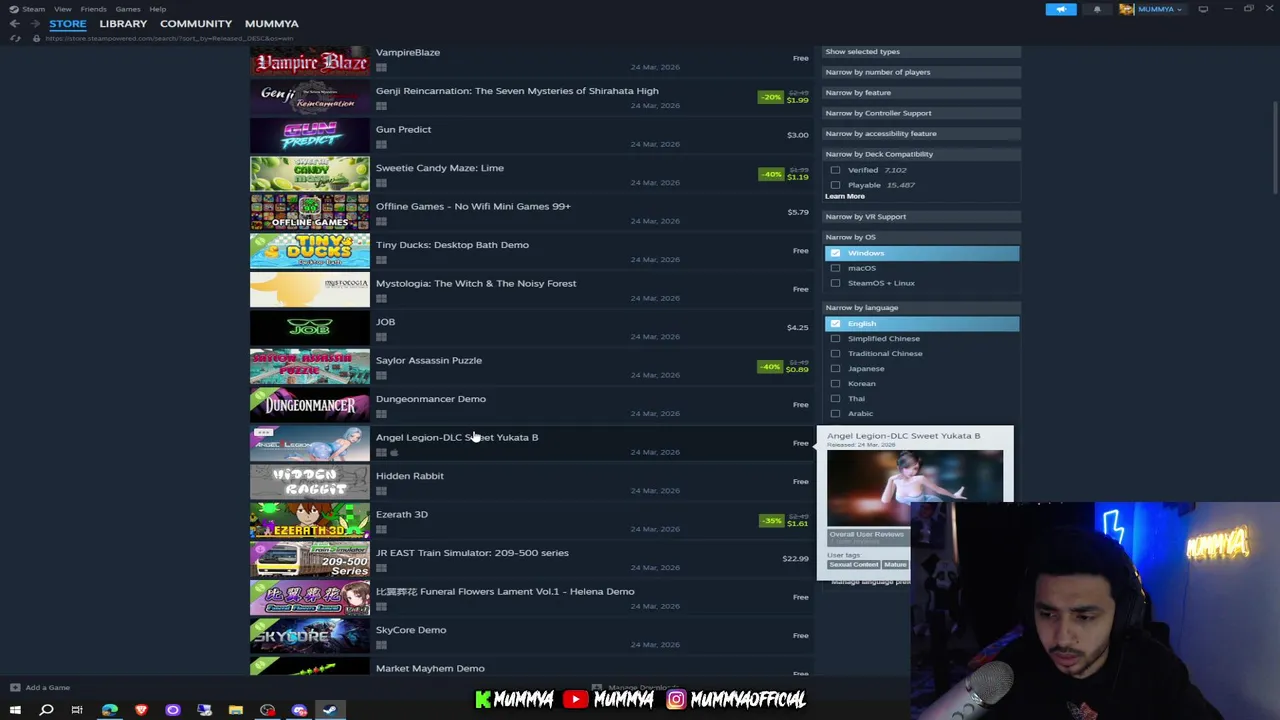This screenshot has width=1280, height=720.
Task: Switch to the STORE tab
Action: pos(68,23)
